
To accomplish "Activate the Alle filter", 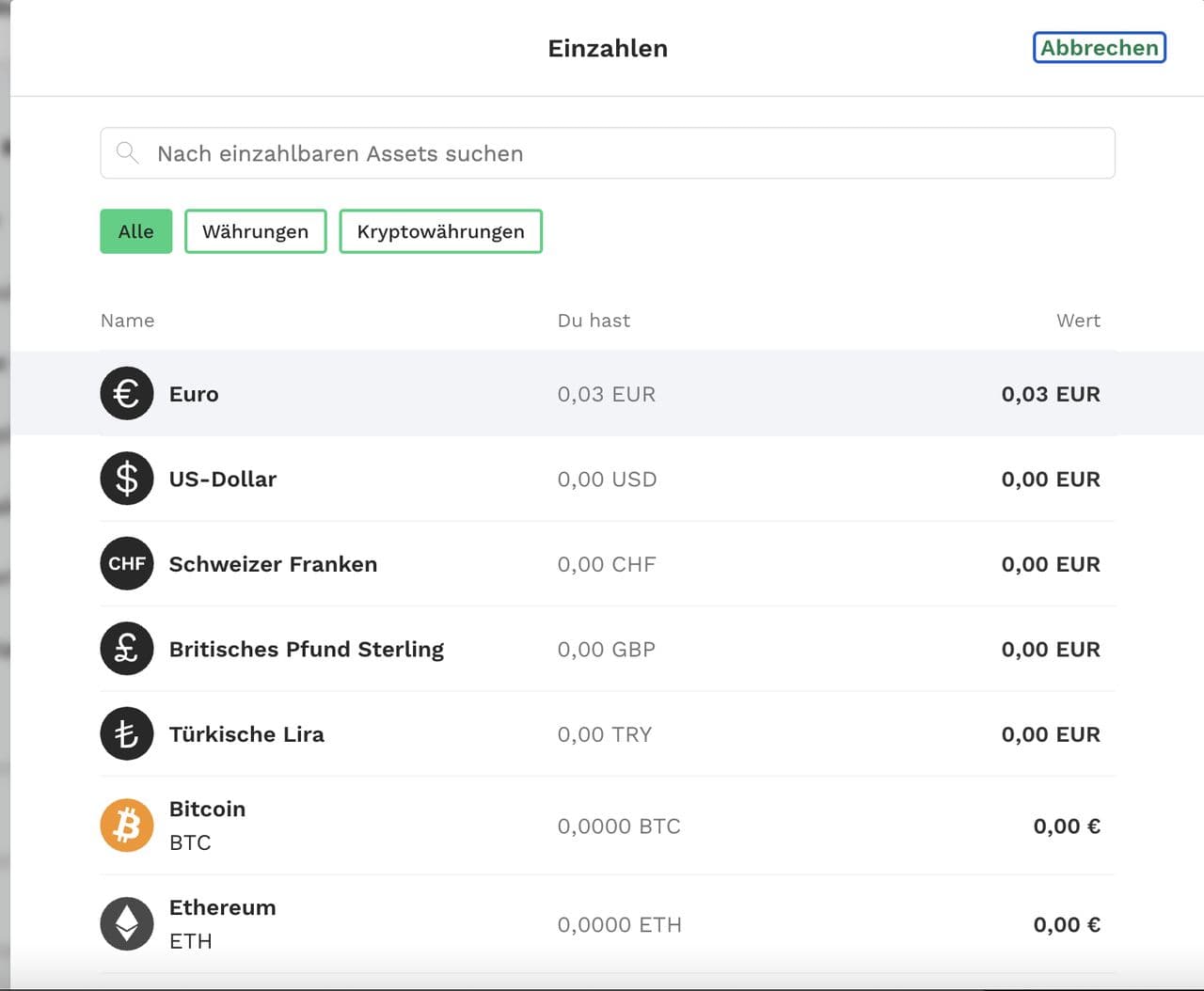I will 135,231.
